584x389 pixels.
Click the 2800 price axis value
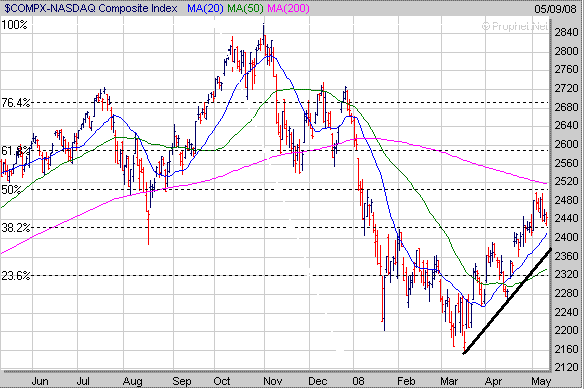pos(566,51)
